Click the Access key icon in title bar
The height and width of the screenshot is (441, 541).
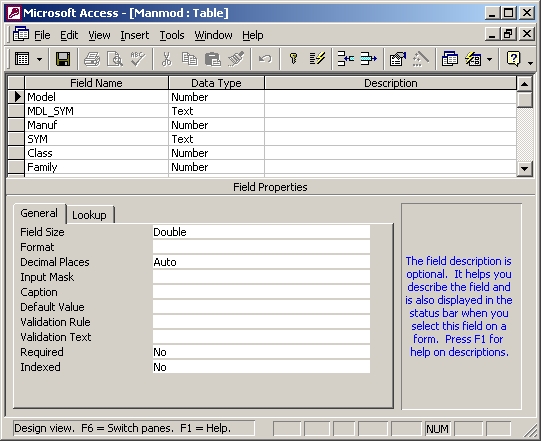click(x=14, y=13)
